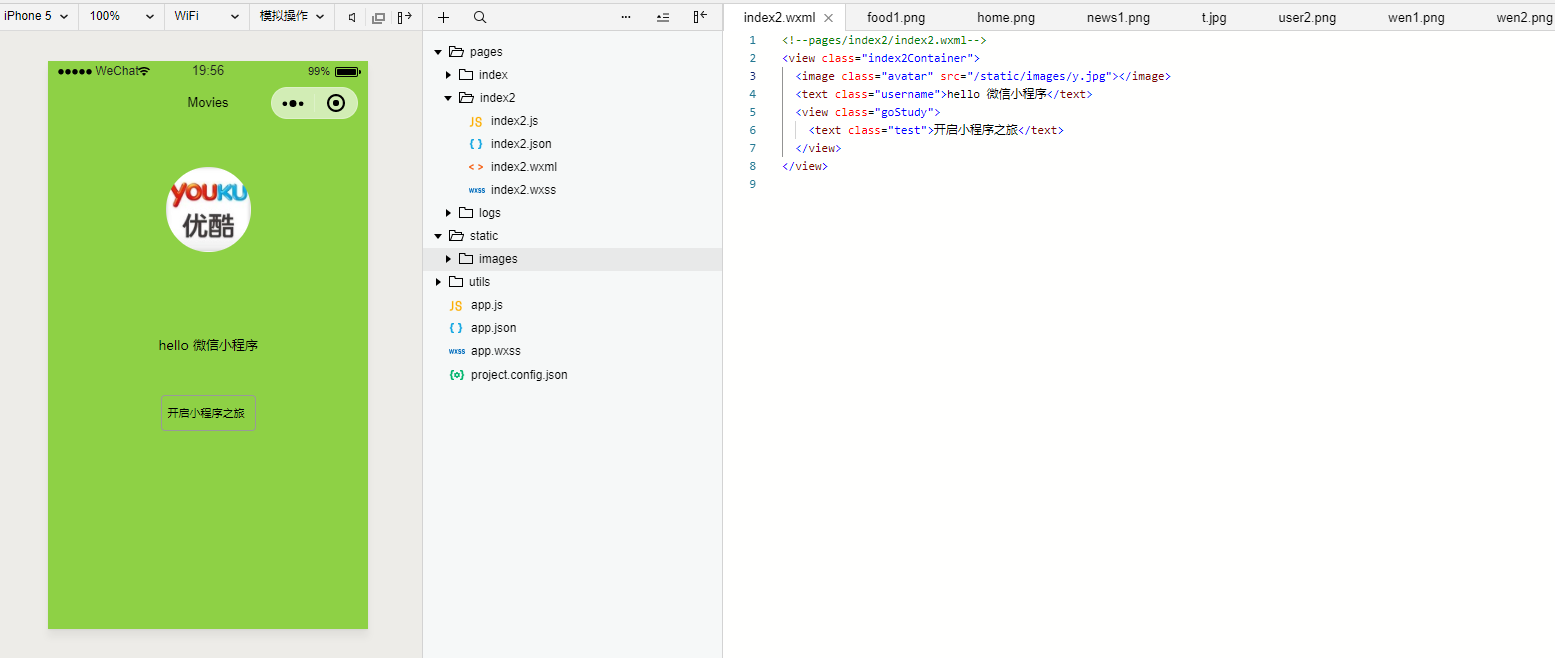Switch to the food1.png tab
This screenshot has height=658, width=1555.
coord(895,18)
